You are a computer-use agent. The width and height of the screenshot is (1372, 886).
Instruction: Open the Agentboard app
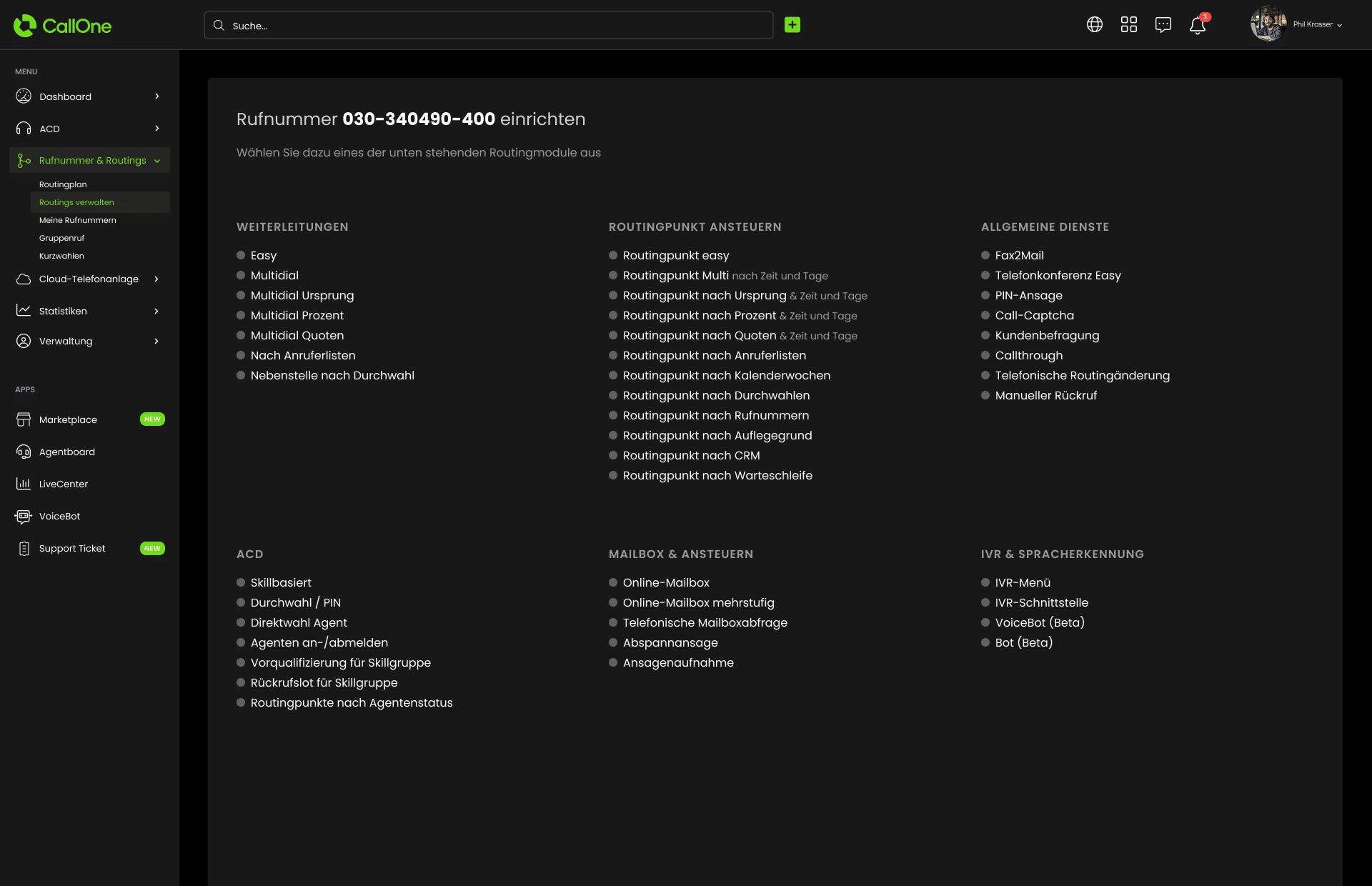pyautogui.click(x=66, y=452)
